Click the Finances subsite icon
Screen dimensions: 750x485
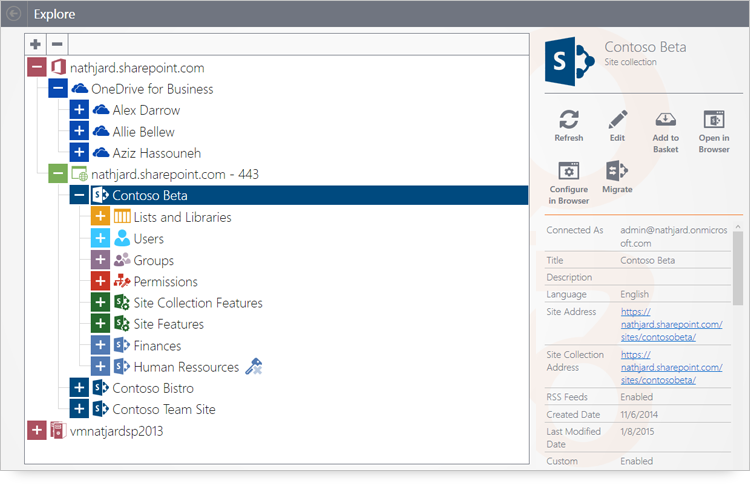point(122,345)
